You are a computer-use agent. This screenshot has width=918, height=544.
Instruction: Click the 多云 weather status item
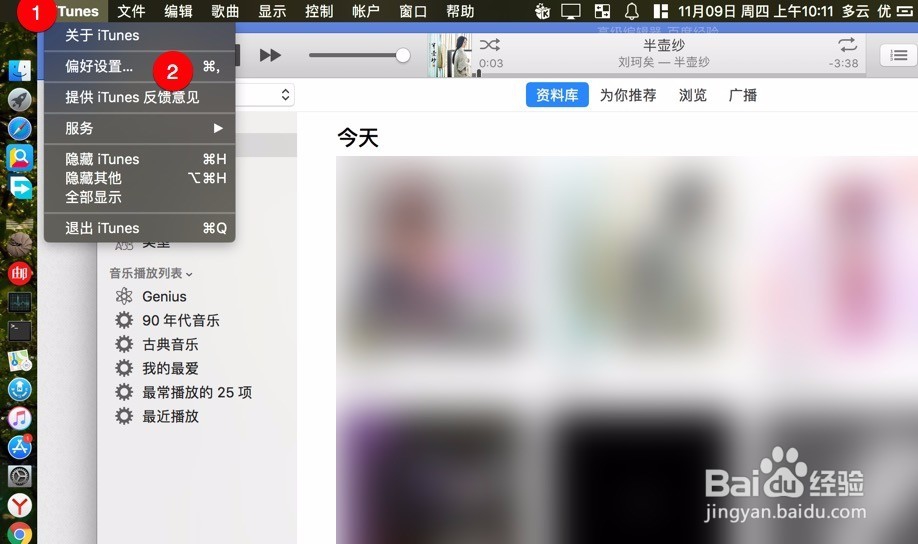coord(855,11)
